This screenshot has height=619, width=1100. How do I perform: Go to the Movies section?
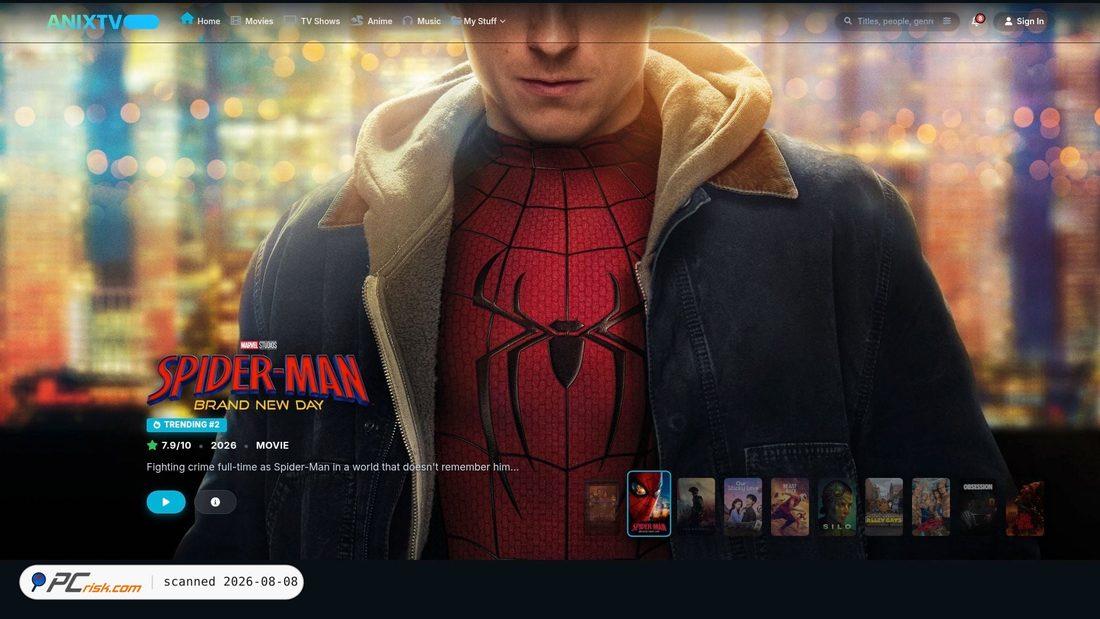(252, 21)
